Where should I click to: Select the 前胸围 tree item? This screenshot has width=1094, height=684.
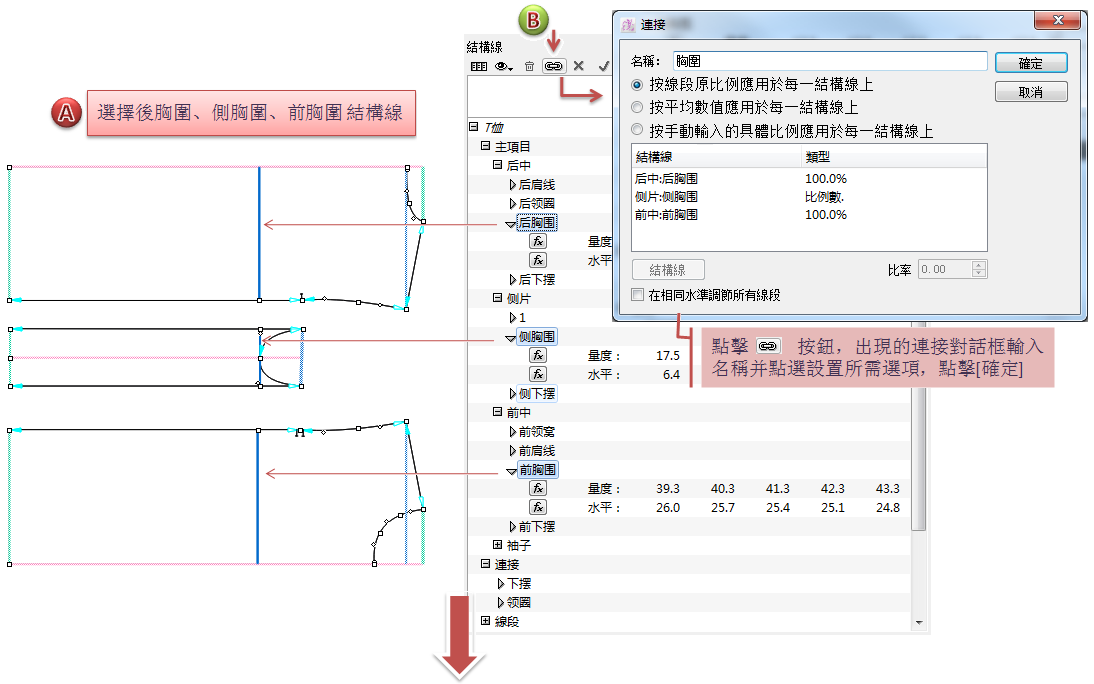click(x=537, y=470)
